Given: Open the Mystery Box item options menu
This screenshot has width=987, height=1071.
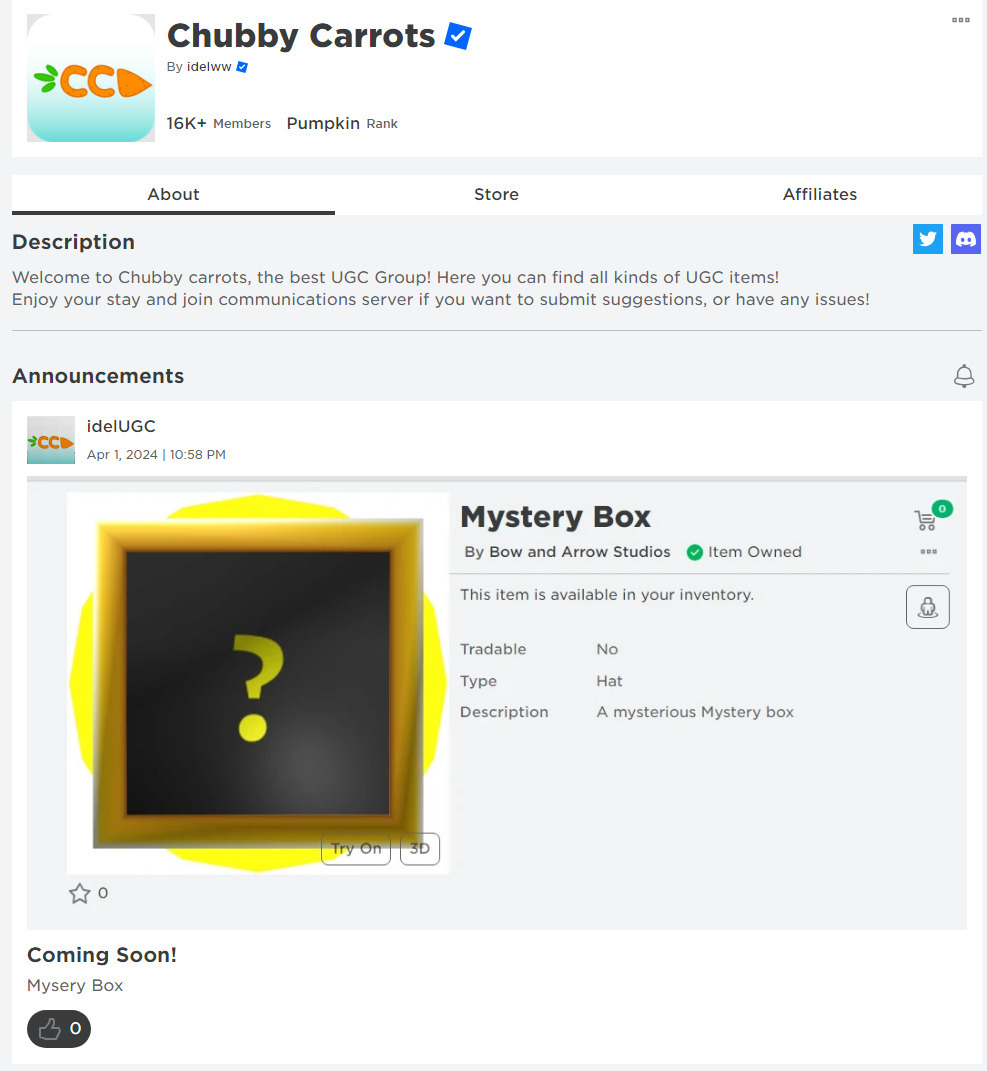Looking at the screenshot, I should [x=928, y=551].
